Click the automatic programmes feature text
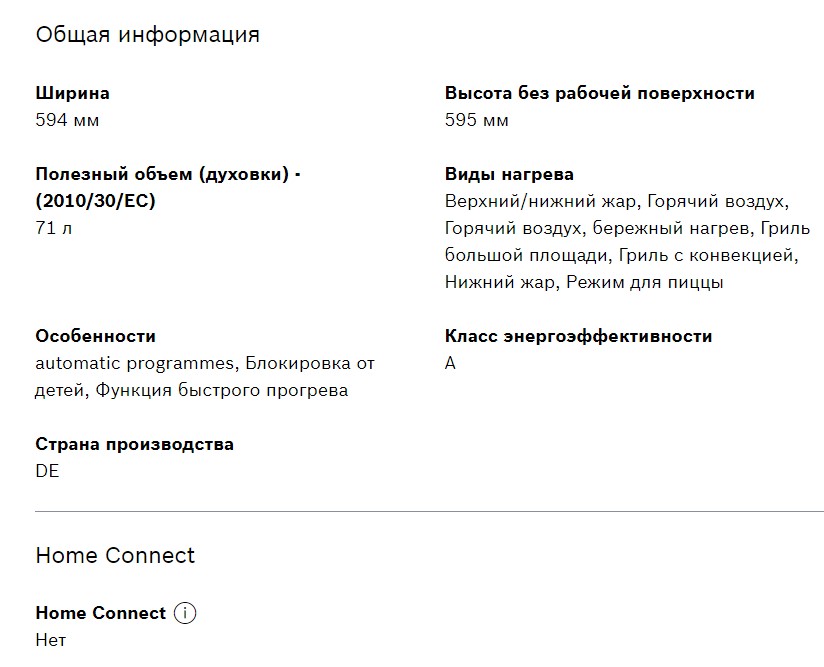Image resolution: width=824 pixels, height=667 pixels. pos(135,363)
